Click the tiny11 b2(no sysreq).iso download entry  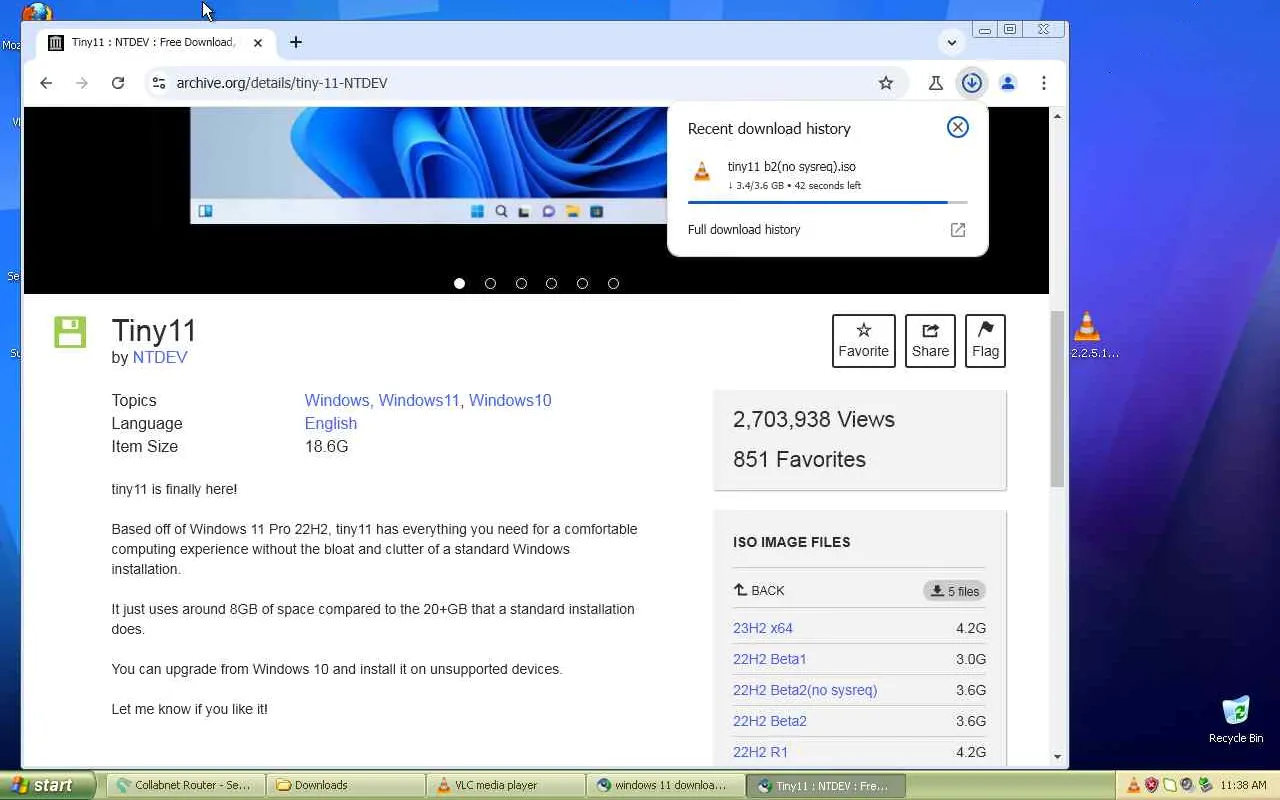pyautogui.click(x=828, y=176)
